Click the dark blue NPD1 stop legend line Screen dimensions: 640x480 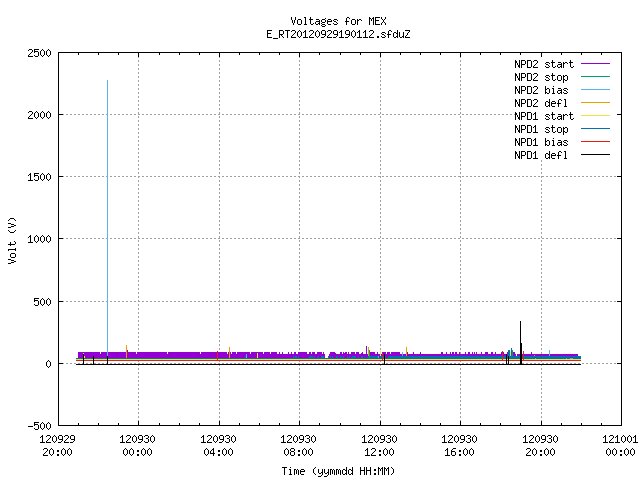595,129
